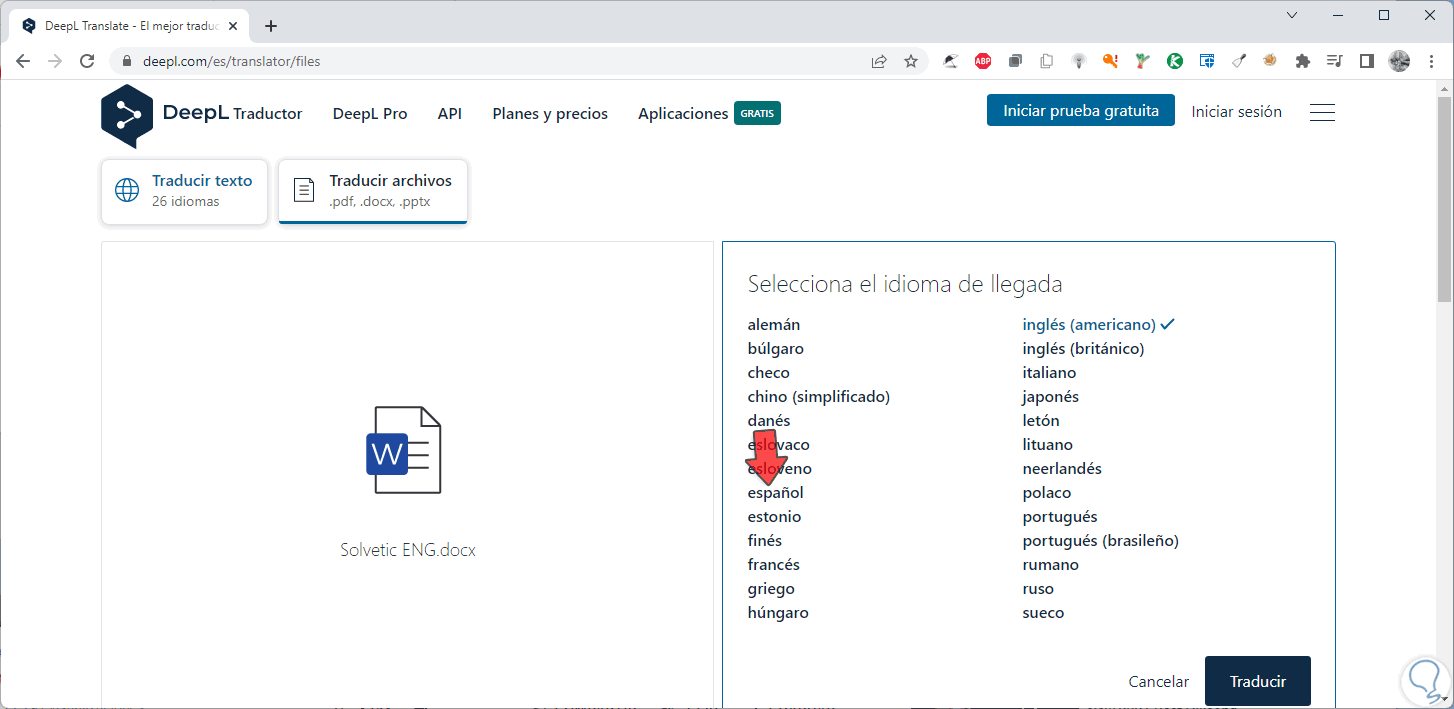This screenshot has height=709, width=1454.
Task: Open the media control music icon
Action: tap(1334, 61)
